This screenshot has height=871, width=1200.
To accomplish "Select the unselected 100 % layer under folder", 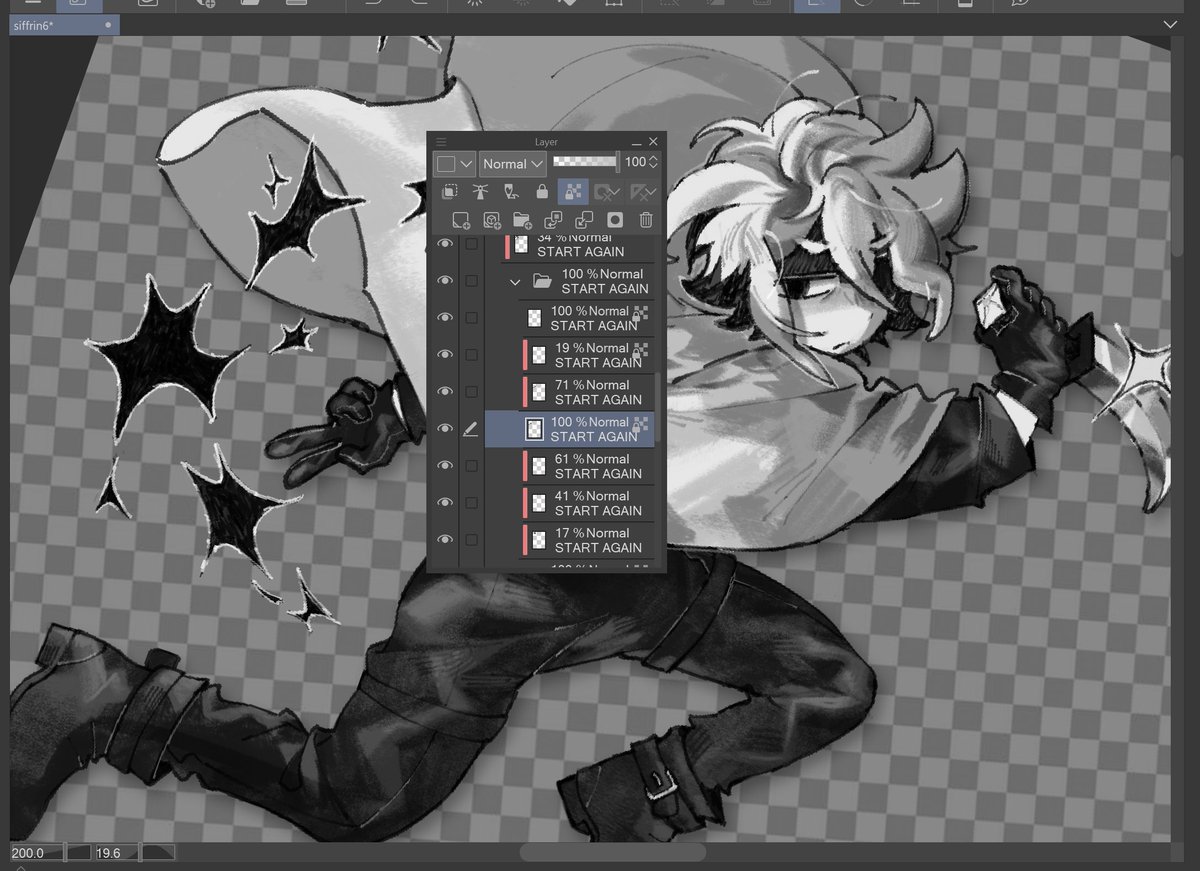I will point(586,318).
